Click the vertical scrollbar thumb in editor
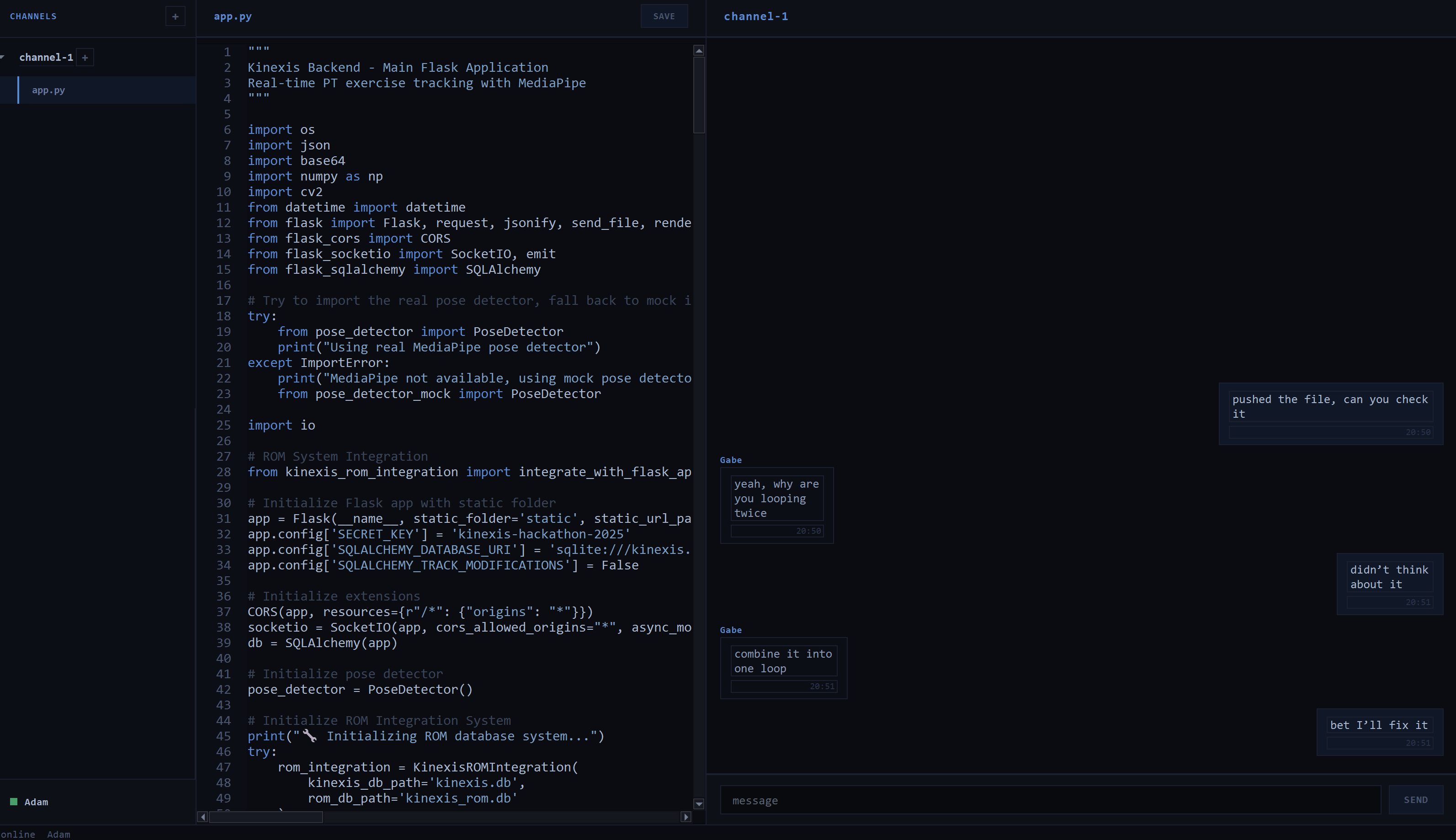1456x840 pixels. click(699, 95)
